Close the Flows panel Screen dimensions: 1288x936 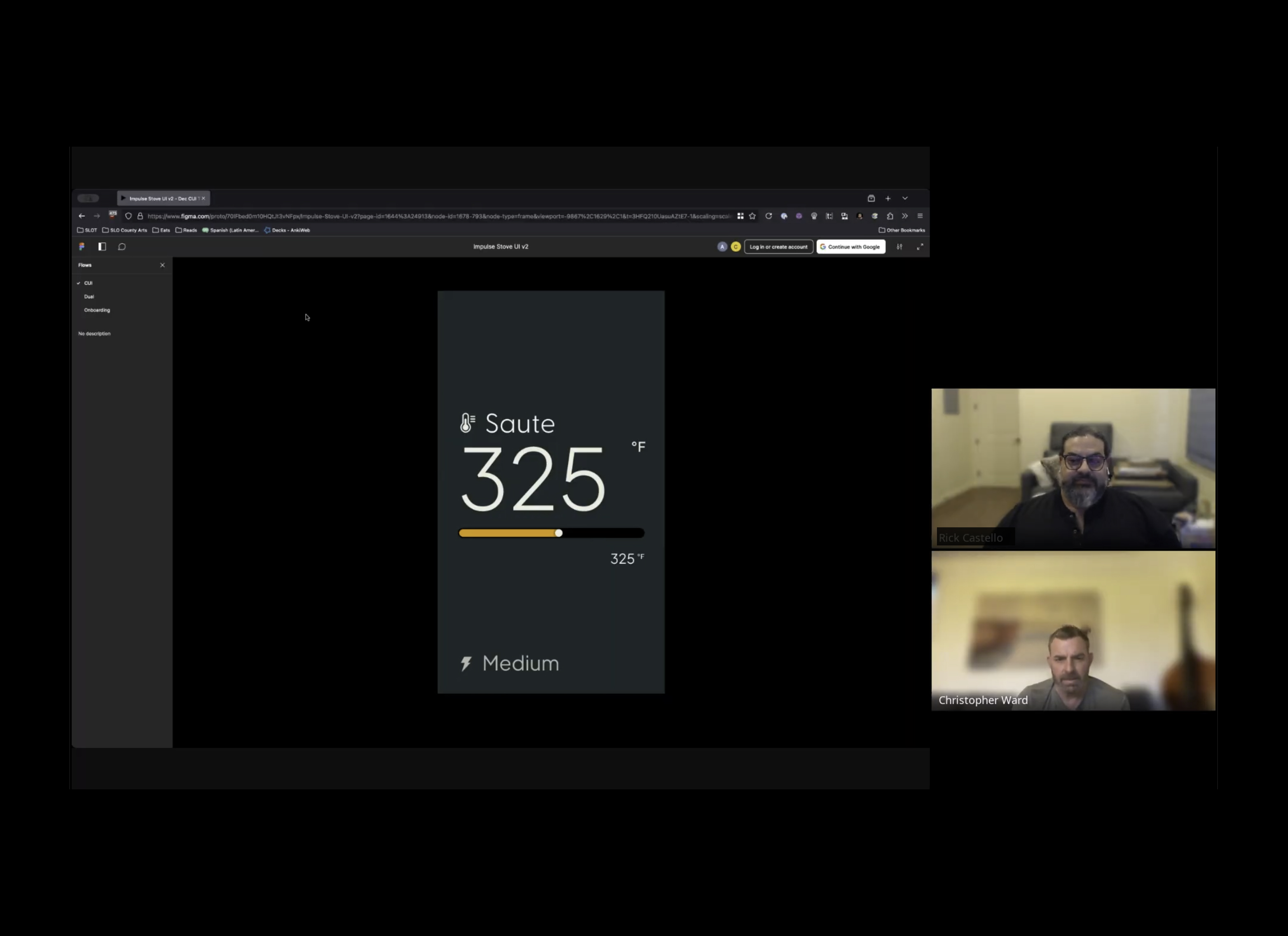162,265
